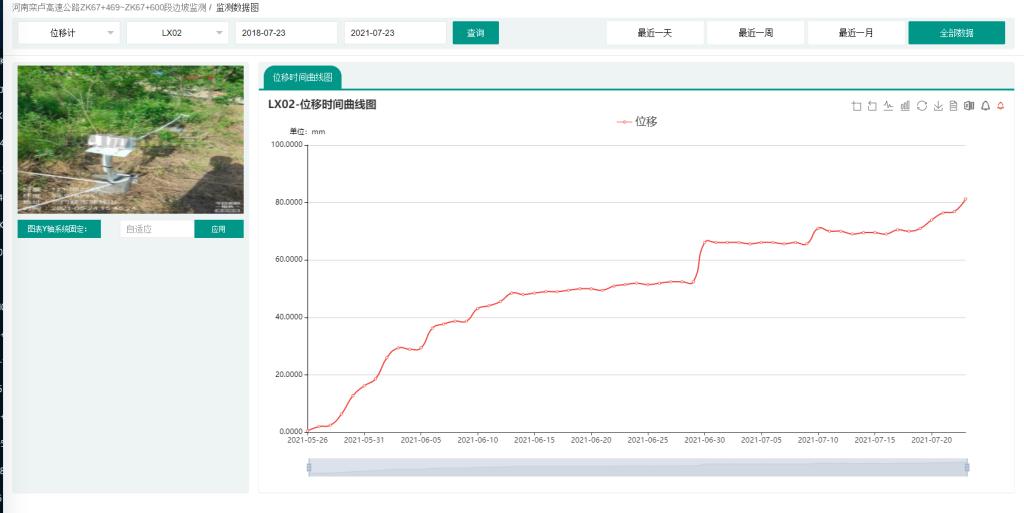Click the restore chart refresh icon
The image size is (1024, 513).
coord(921,106)
